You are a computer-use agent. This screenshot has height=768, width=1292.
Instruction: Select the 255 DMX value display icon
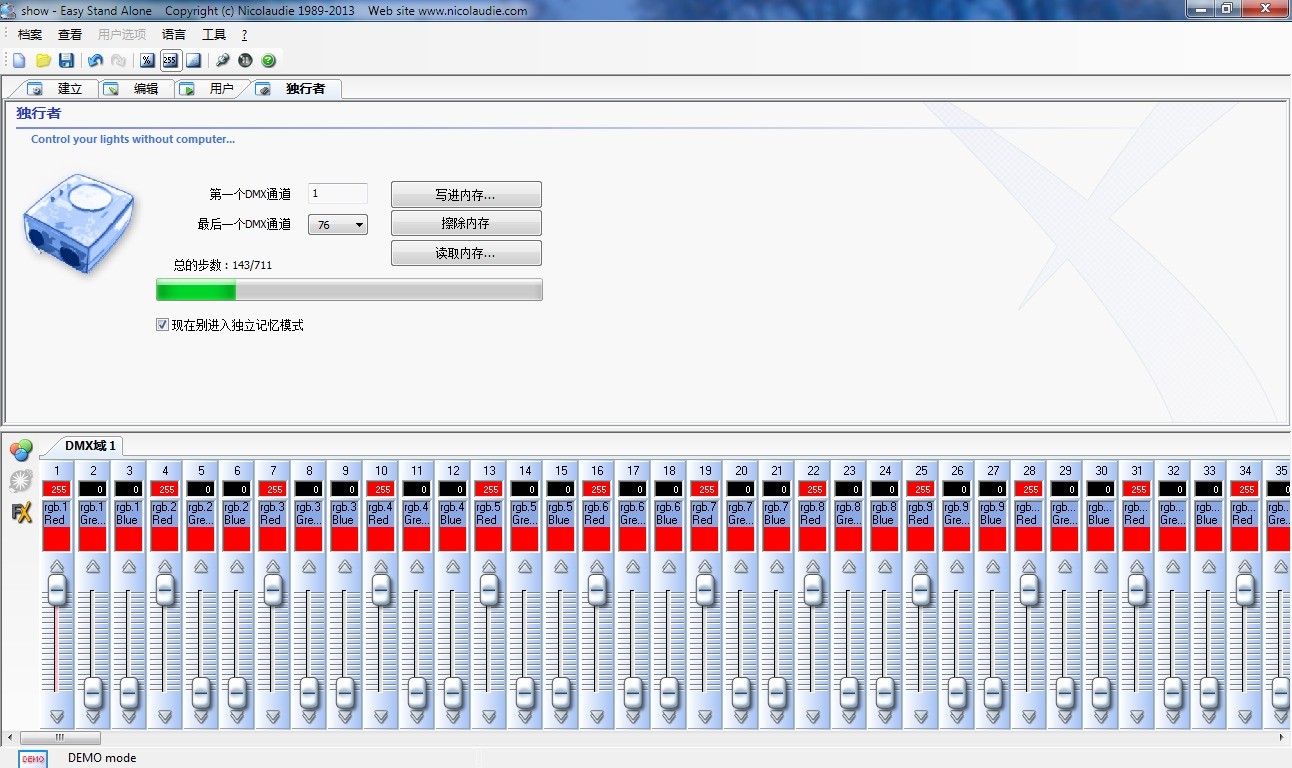coord(170,61)
